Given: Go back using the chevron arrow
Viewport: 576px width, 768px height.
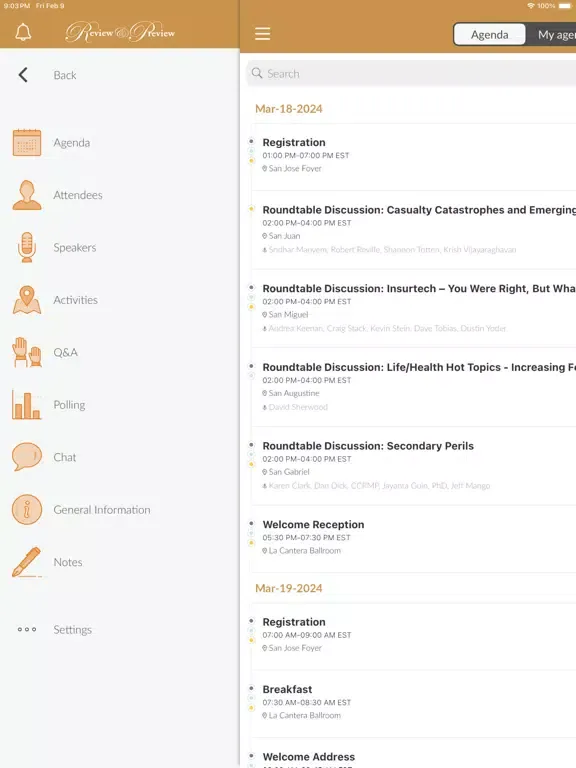Looking at the screenshot, I should click(x=23, y=75).
